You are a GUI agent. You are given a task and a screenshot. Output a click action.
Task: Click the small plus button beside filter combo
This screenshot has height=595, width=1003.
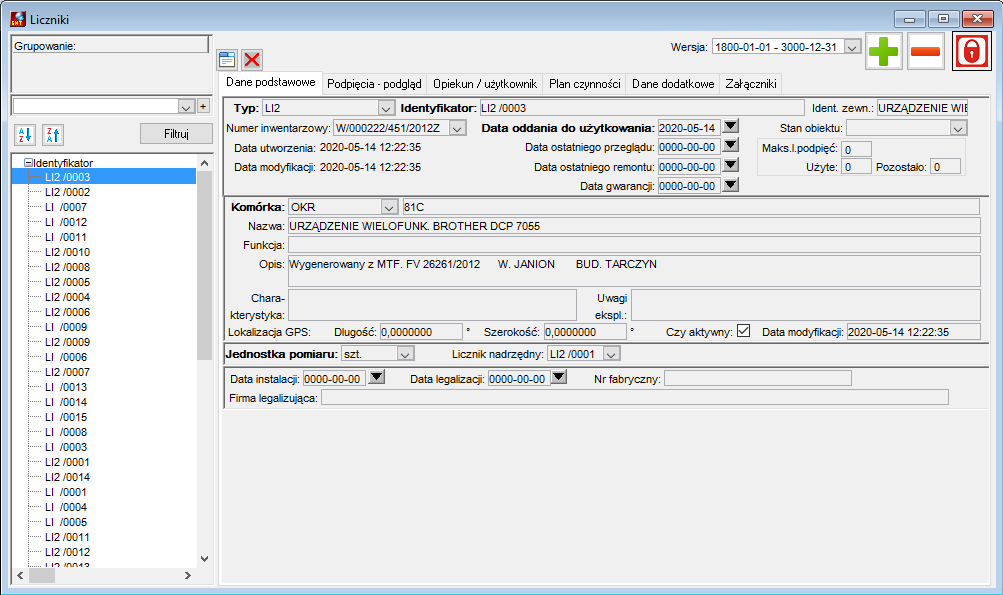click(x=203, y=106)
